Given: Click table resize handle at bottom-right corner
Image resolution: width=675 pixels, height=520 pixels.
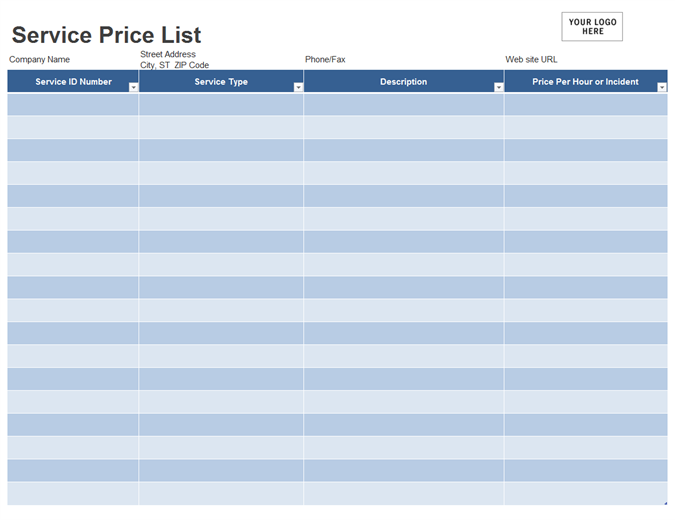Looking at the screenshot, I should pos(665,502).
